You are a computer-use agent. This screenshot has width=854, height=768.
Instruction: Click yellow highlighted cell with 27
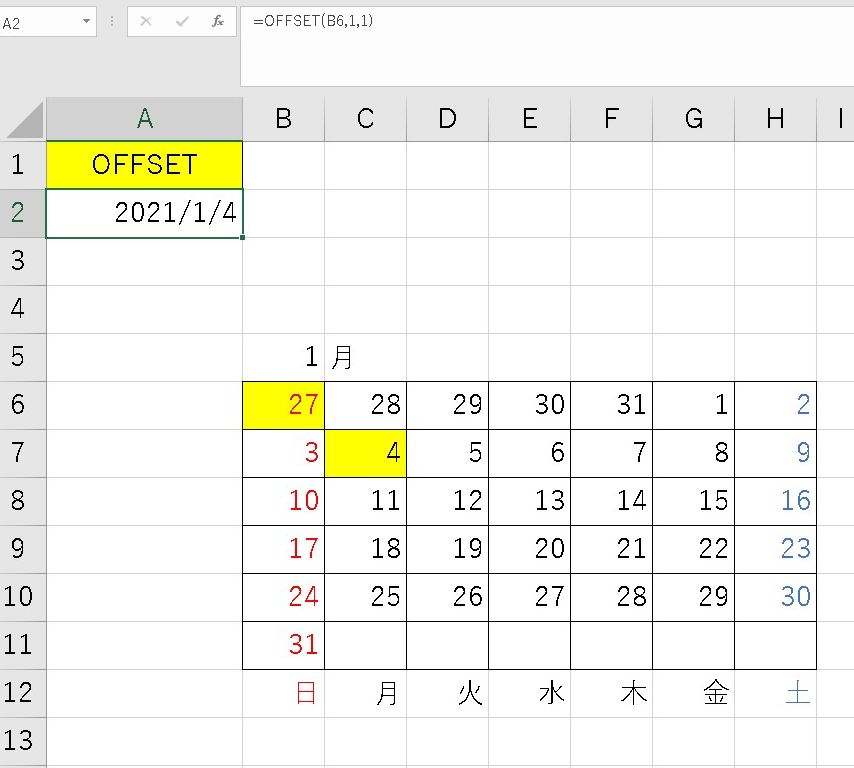(x=284, y=405)
